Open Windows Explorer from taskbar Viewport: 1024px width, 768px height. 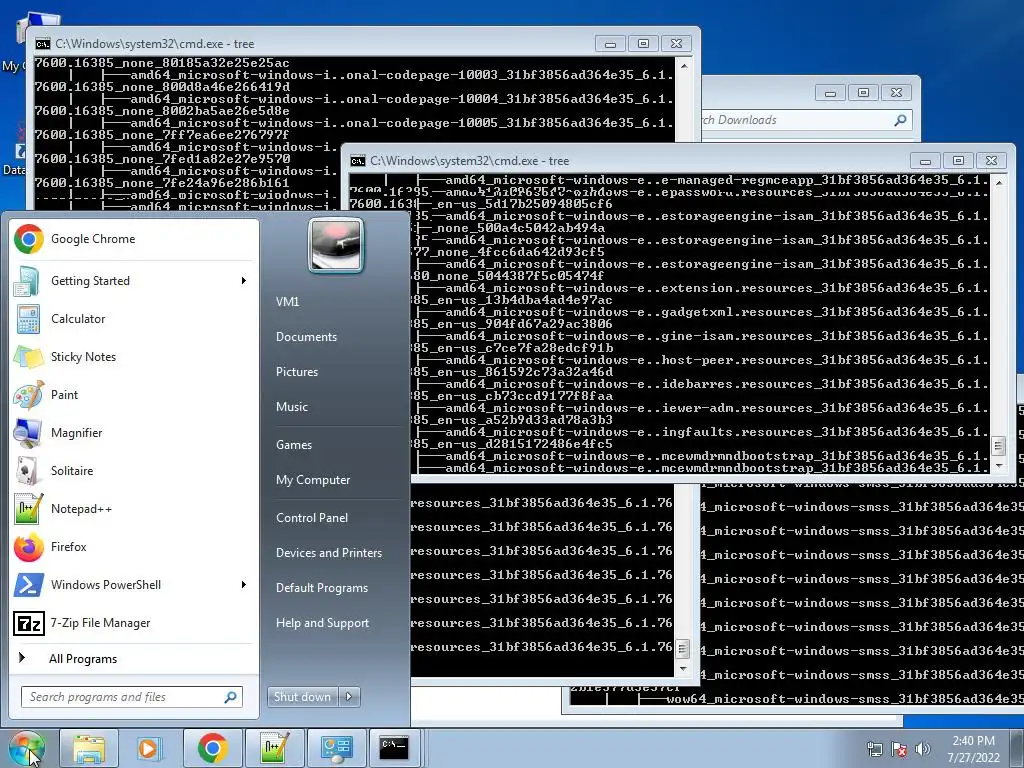coord(89,748)
